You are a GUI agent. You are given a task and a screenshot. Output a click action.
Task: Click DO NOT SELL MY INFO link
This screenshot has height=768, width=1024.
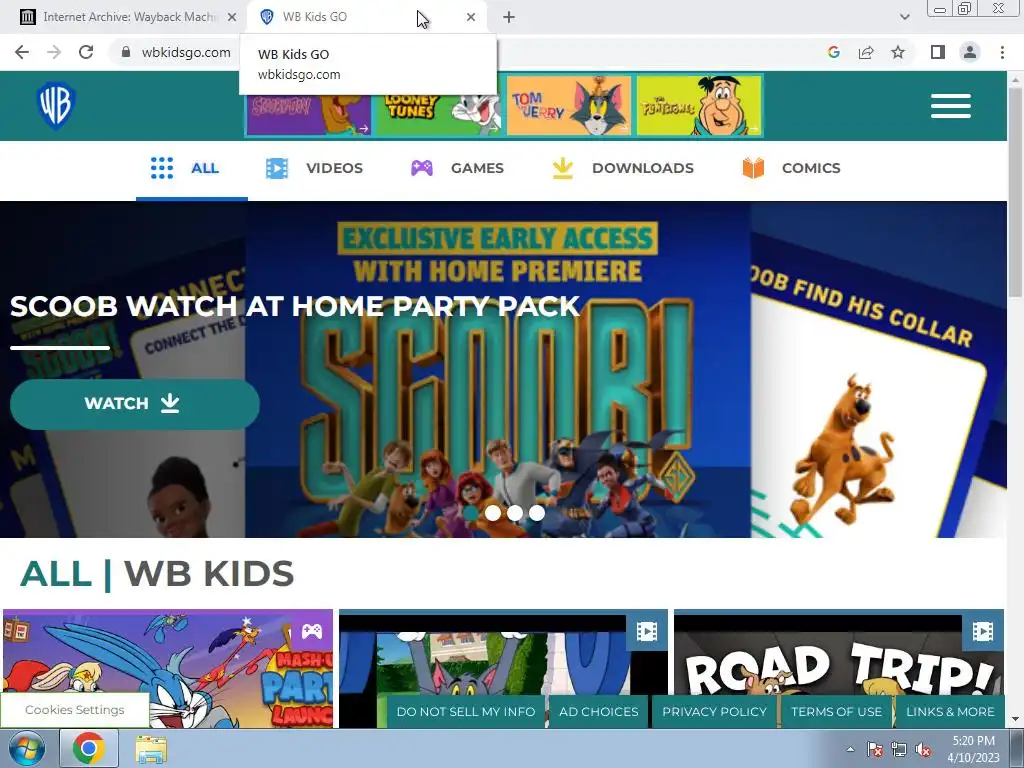coord(466,712)
